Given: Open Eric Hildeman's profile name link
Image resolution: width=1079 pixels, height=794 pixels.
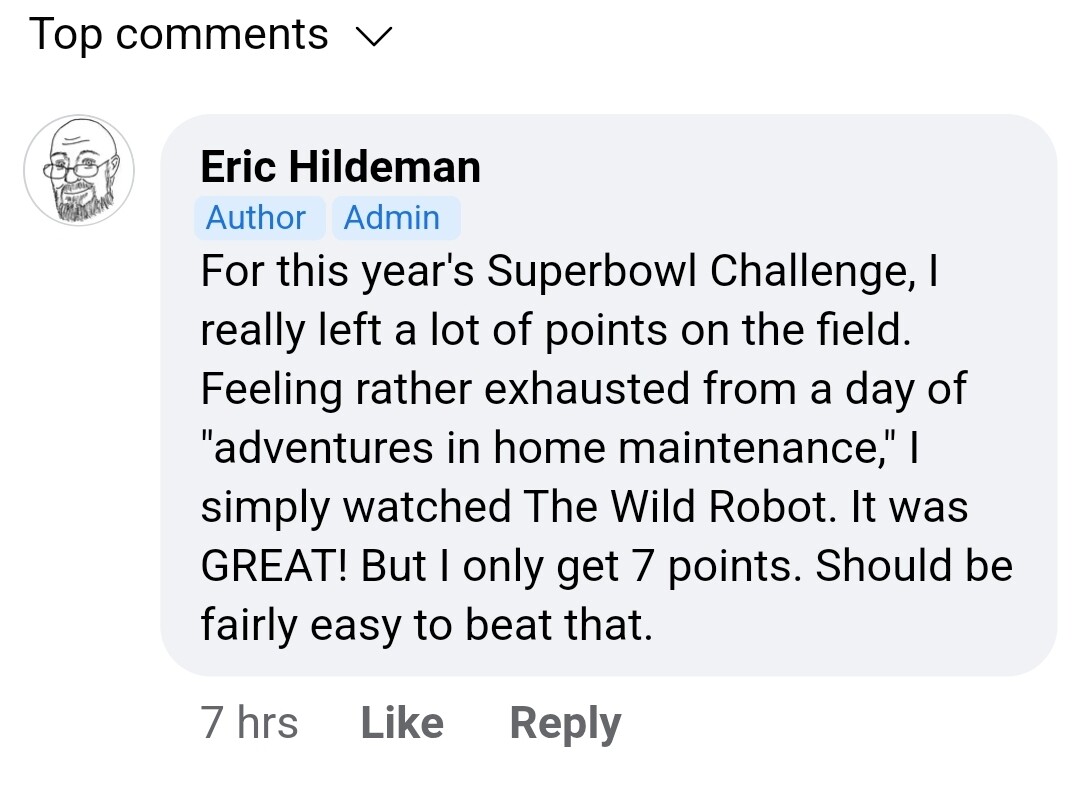Looking at the screenshot, I should (x=340, y=166).
